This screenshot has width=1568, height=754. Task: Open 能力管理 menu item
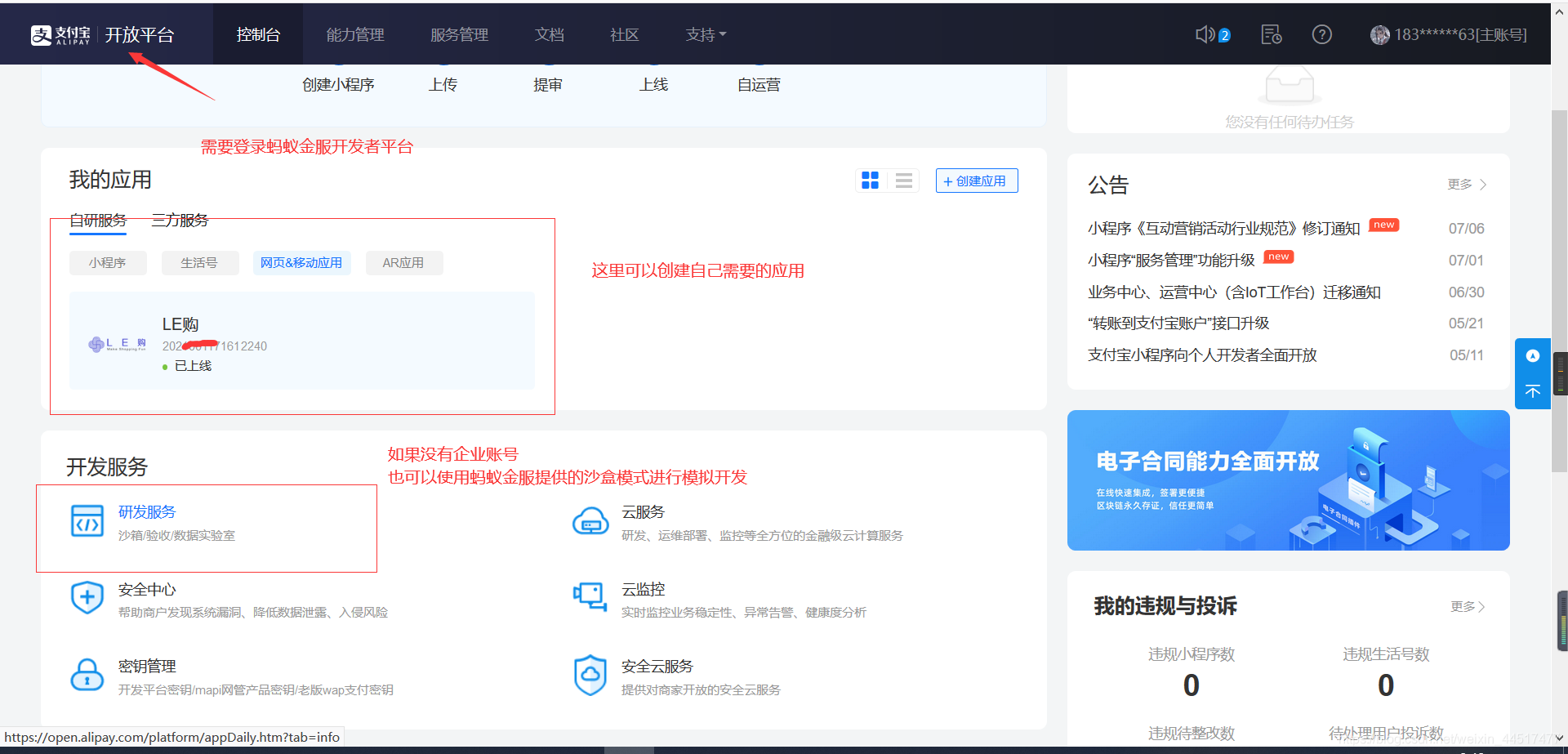[355, 34]
